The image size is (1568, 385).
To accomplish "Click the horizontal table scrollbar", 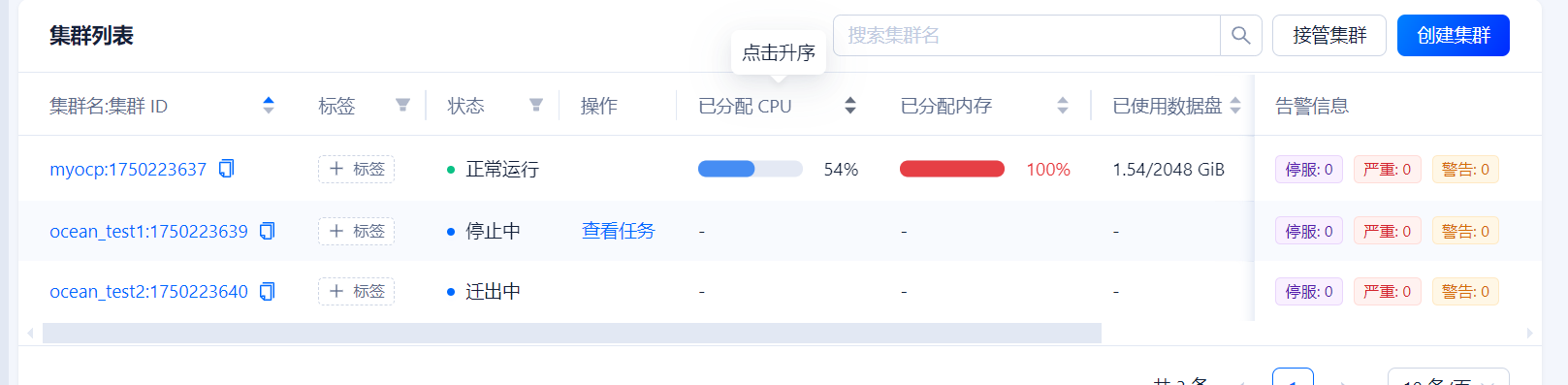I will pos(572,333).
